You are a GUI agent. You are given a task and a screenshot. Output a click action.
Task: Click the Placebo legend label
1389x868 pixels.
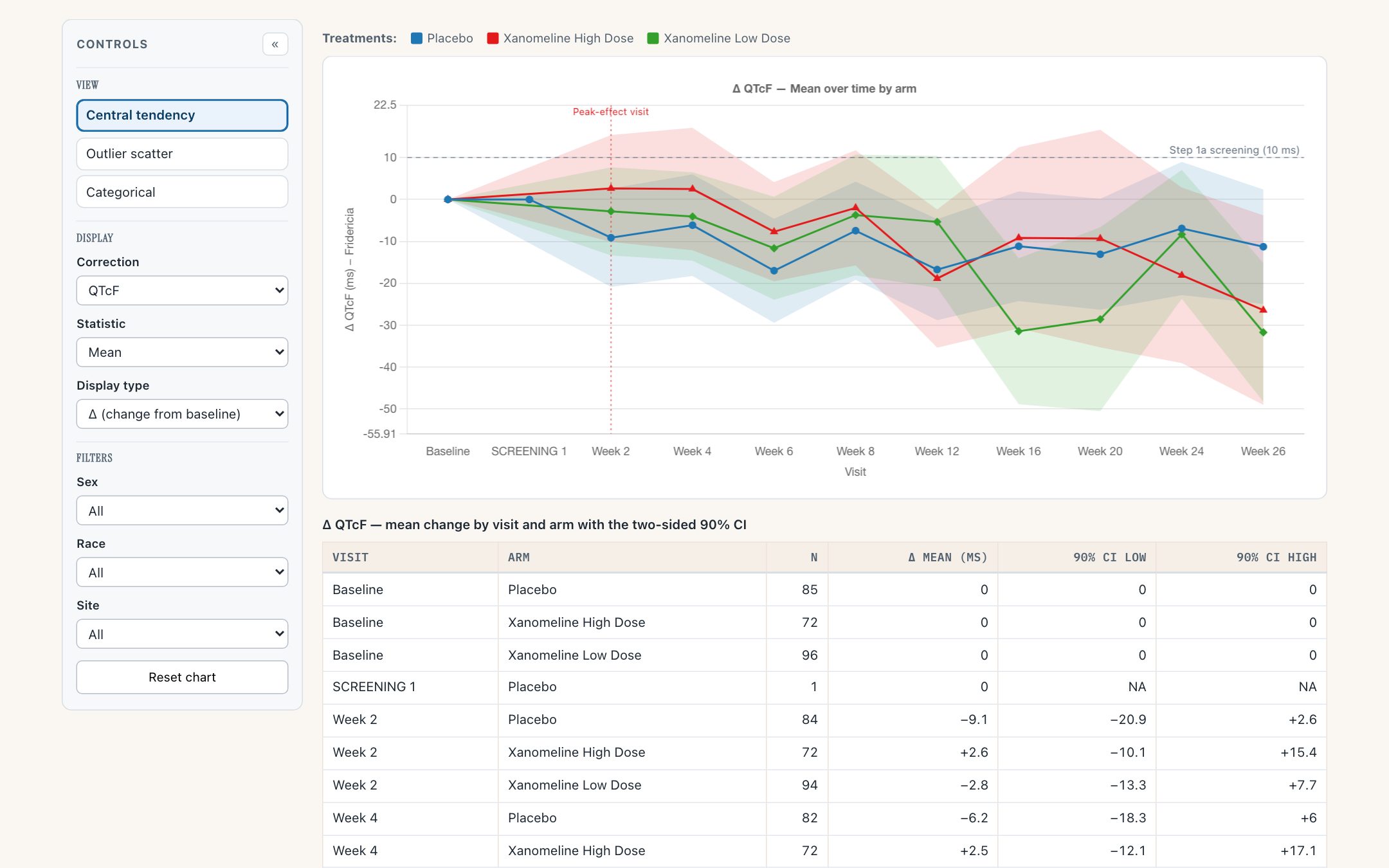[x=450, y=39]
